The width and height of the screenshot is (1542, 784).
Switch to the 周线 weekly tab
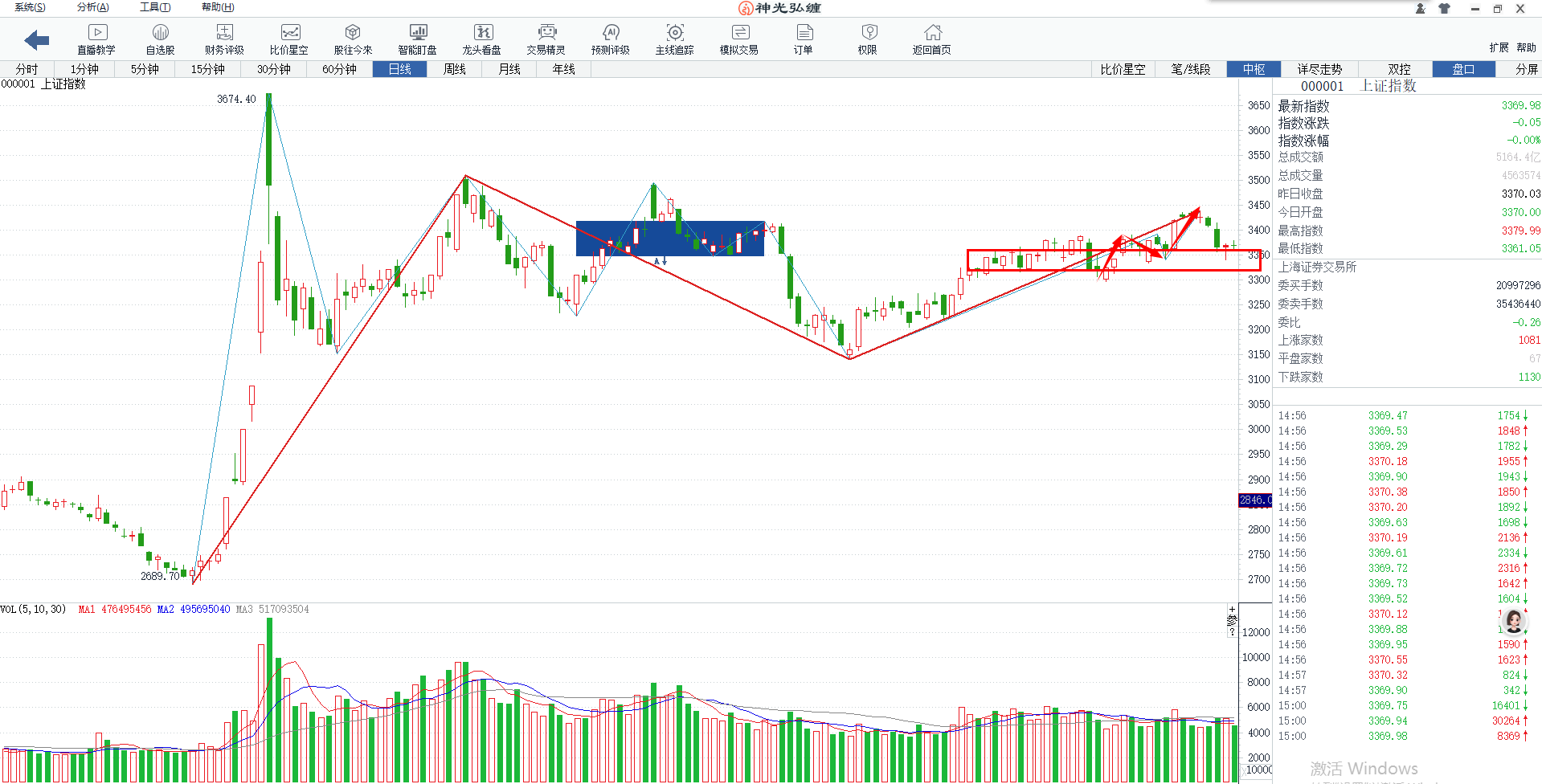click(x=454, y=69)
